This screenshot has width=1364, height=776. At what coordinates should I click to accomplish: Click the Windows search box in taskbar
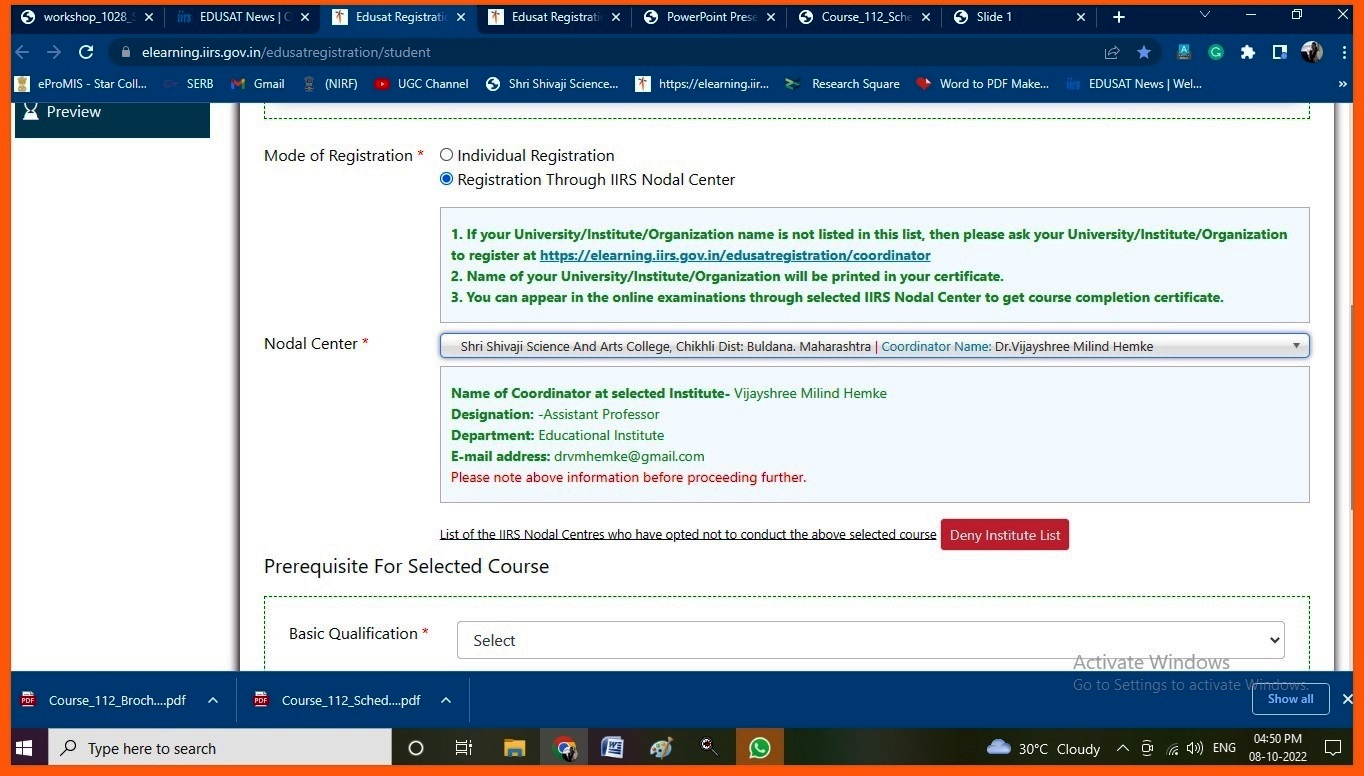(x=220, y=748)
